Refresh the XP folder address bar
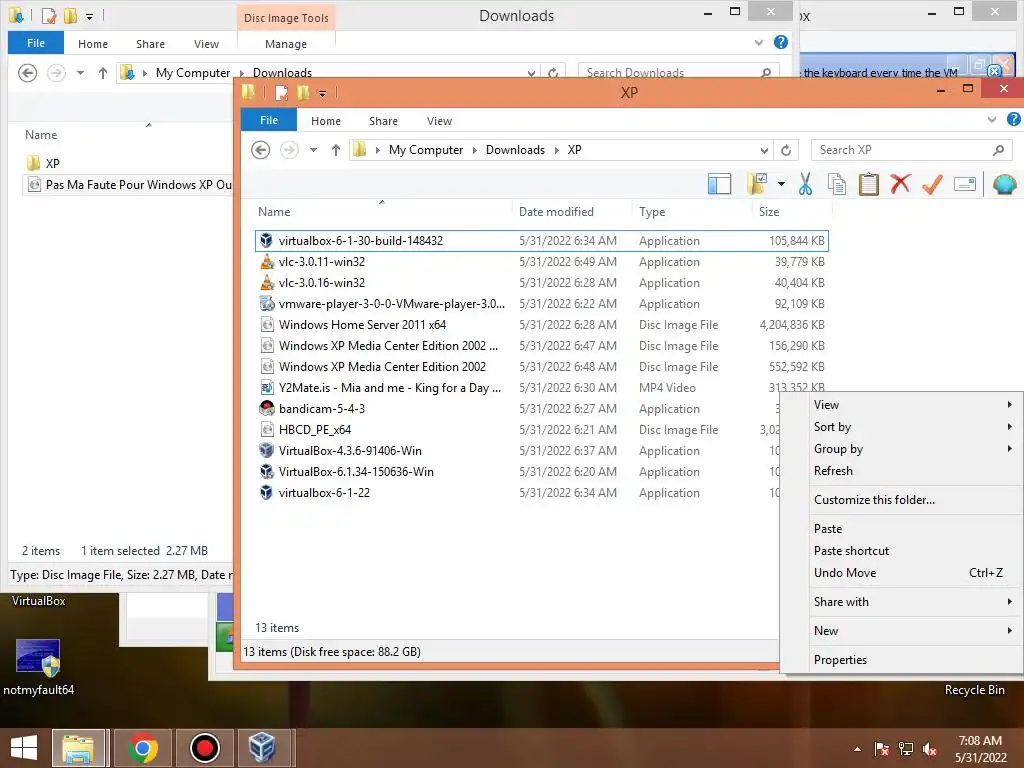This screenshot has height=768, width=1024. pos(786,150)
